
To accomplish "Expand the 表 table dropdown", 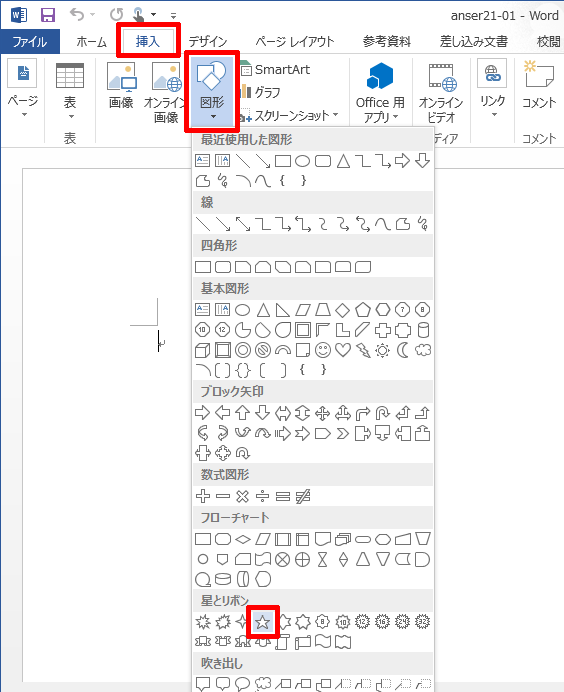I will click(x=70, y=92).
